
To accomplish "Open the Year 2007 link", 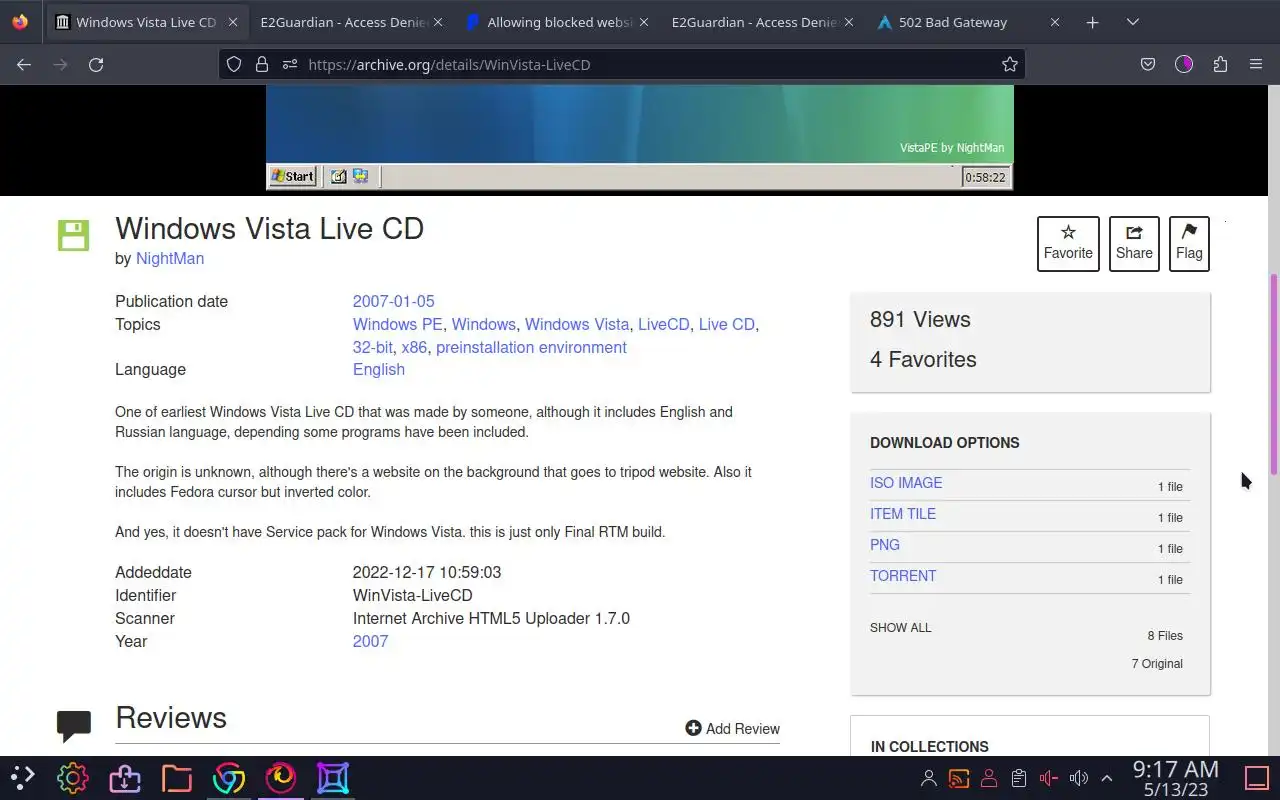I will (370, 641).
